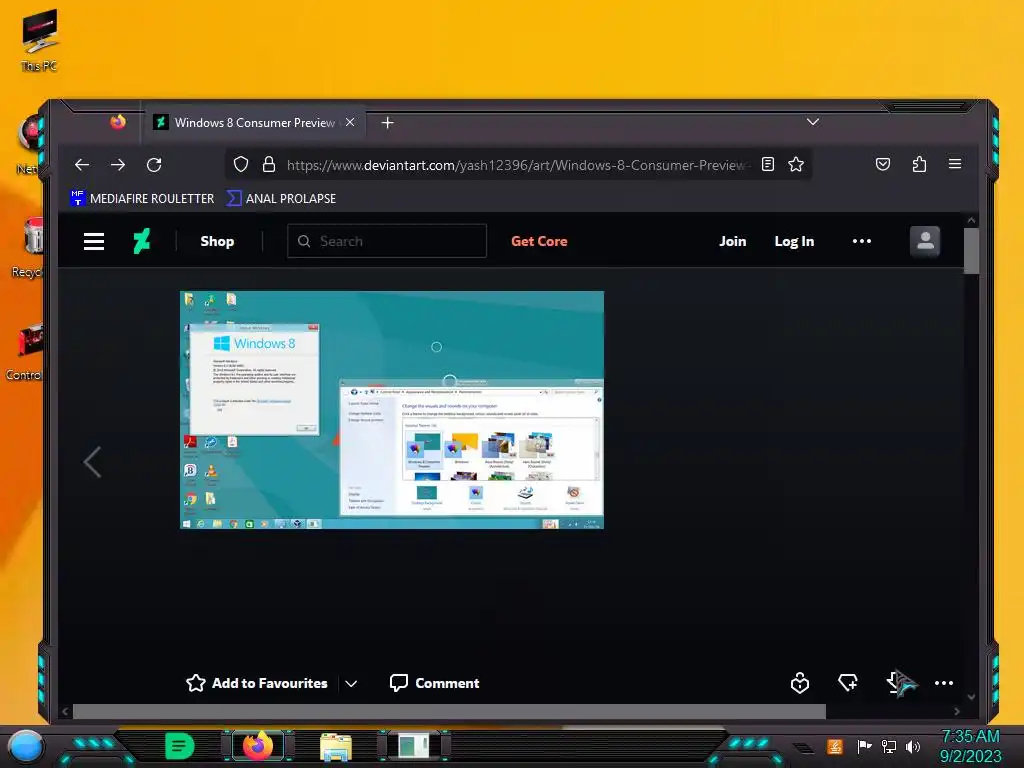
Task: Open the Firefox application hamburger menu
Action: (955, 164)
